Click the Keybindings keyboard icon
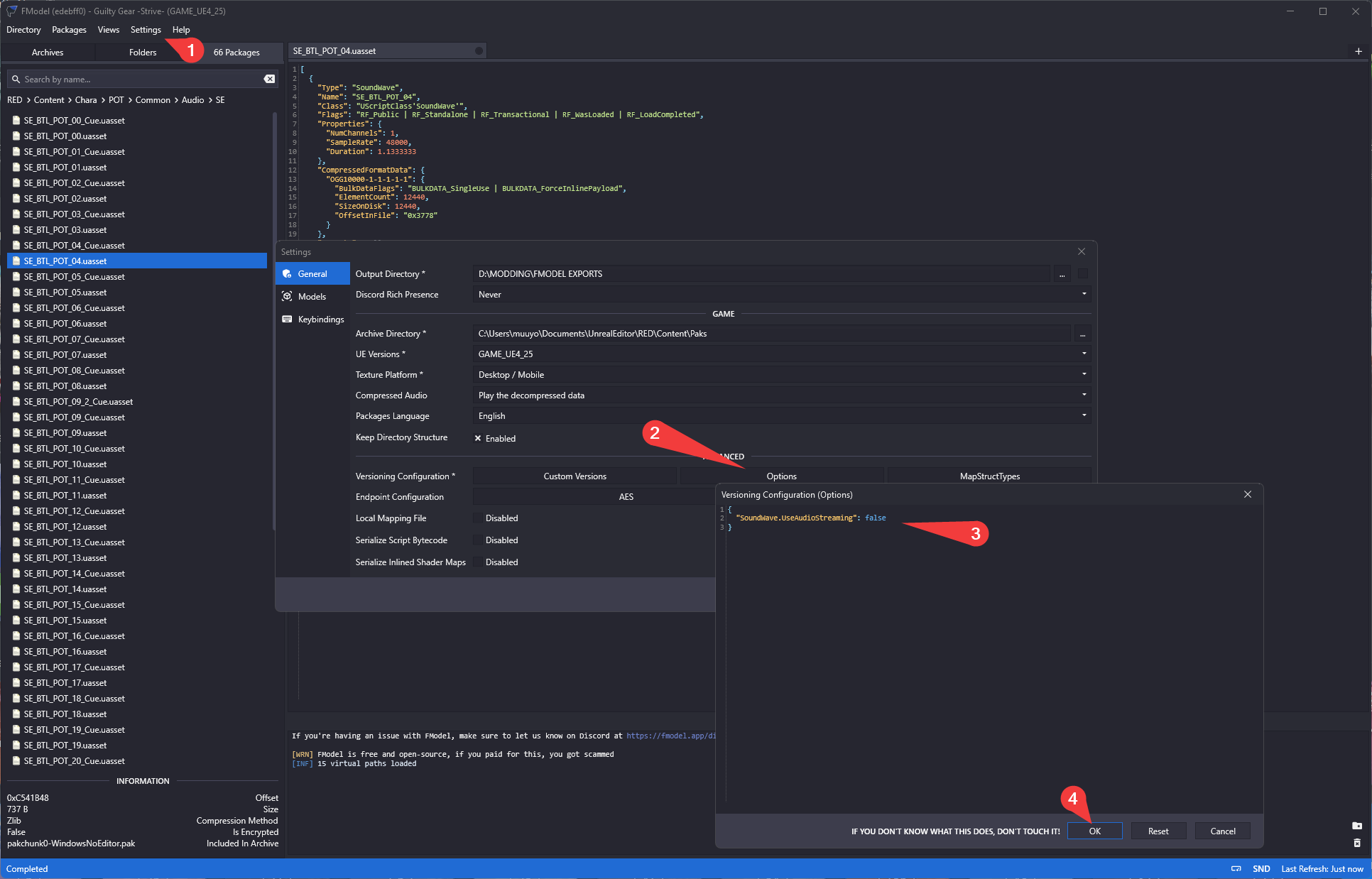Viewport: 1372px width, 879px height. (x=287, y=319)
